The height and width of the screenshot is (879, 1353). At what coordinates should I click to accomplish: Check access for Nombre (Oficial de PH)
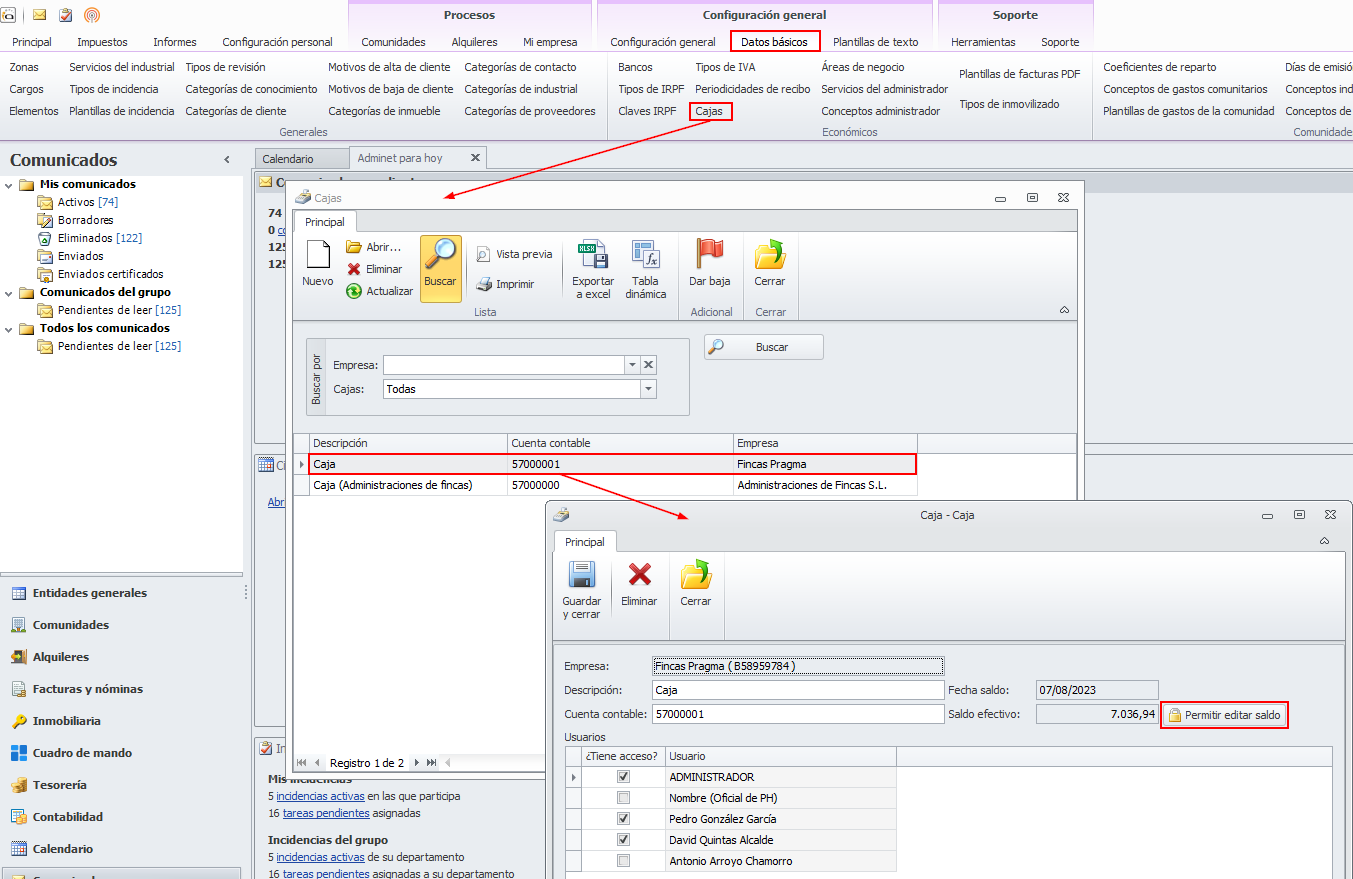624,798
